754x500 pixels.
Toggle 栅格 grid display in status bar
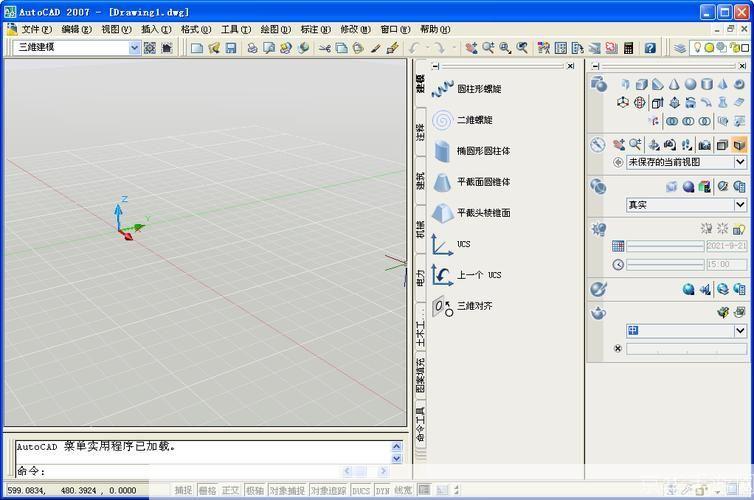pos(207,490)
